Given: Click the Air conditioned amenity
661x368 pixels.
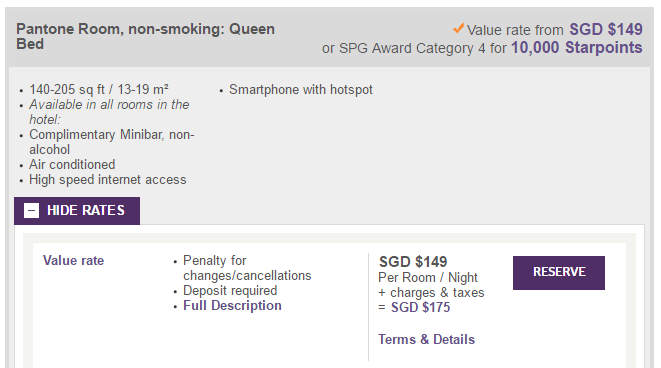Looking at the screenshot, I should (72, 165).
